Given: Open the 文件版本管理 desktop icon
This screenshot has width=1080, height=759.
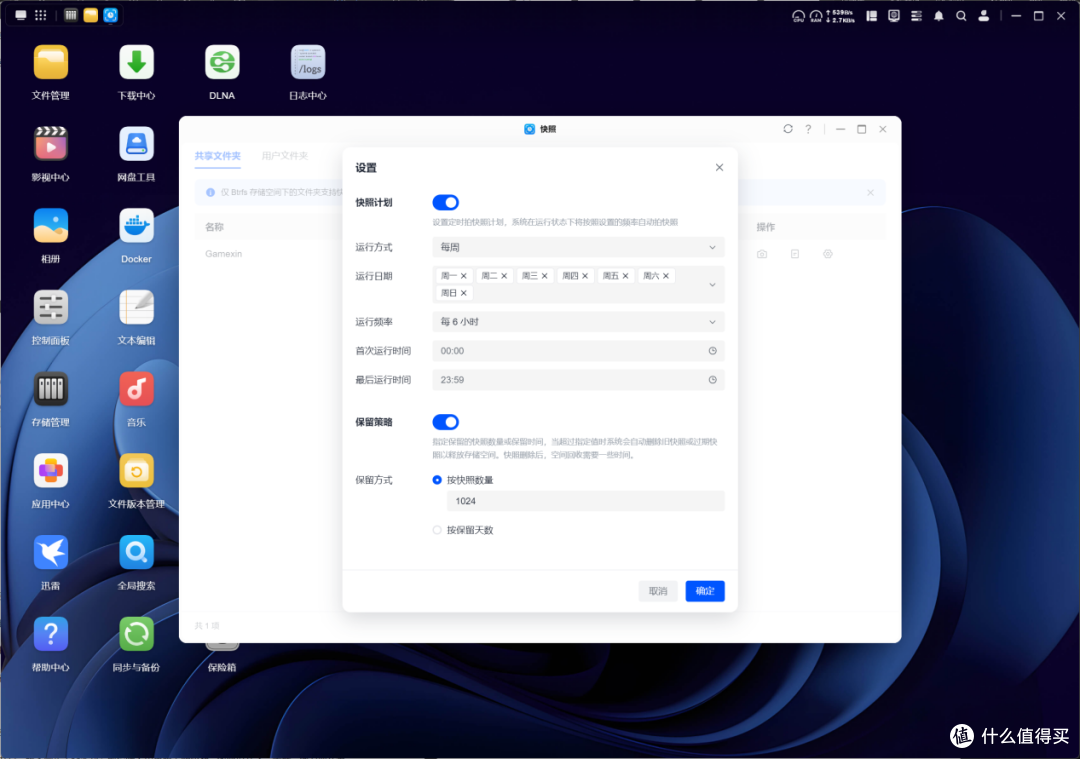Looking at the screenshot, I should point(136,471).
